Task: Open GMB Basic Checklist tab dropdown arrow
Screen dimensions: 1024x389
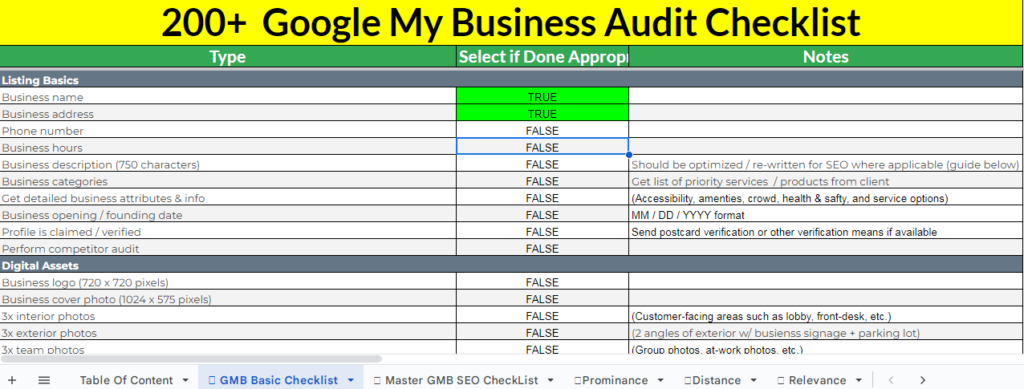Action: click(350, 381)
